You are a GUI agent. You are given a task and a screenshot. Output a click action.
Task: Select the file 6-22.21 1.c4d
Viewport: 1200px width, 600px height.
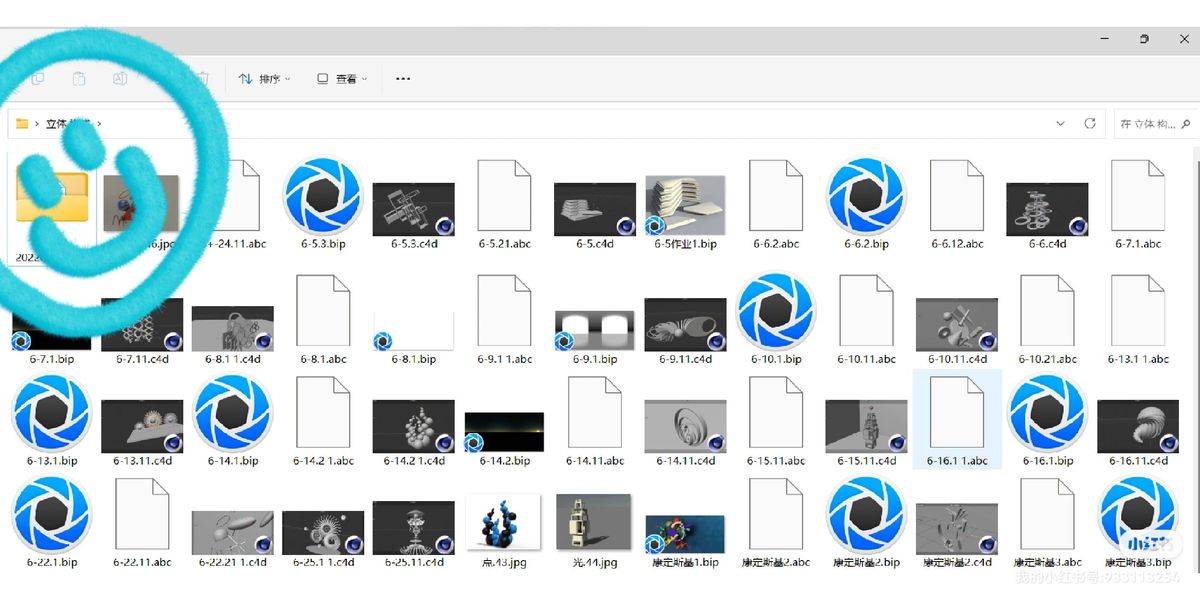click(233, 538)
